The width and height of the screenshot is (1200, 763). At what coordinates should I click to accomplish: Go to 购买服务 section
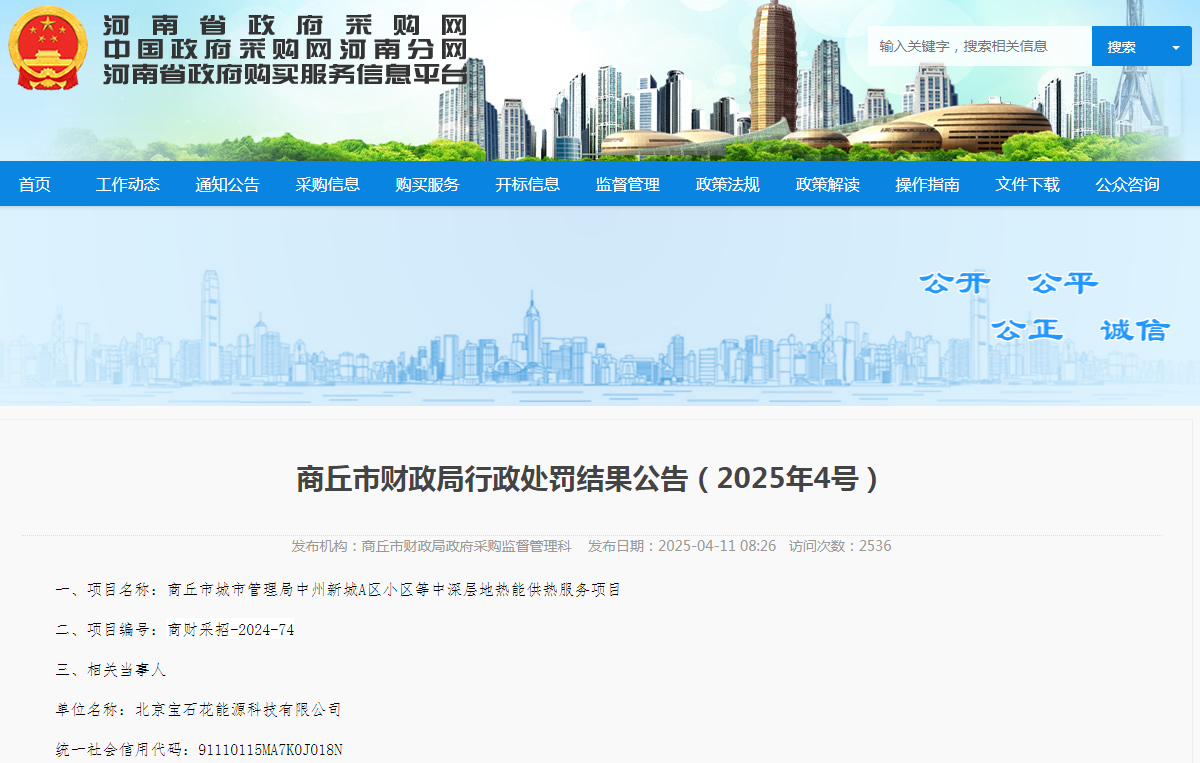[427, 184]
